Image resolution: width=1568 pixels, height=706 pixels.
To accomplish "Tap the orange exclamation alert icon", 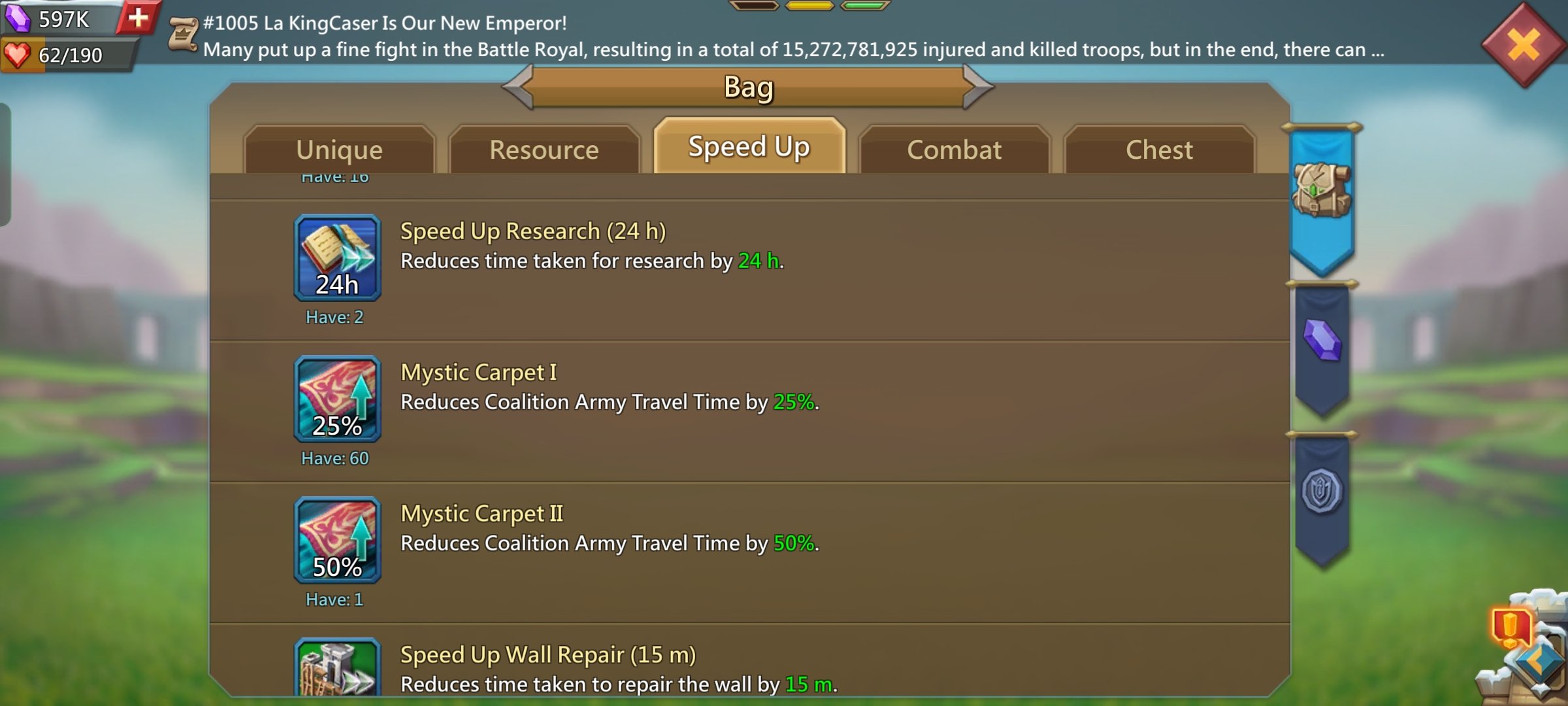I will tap(1511, 627).
